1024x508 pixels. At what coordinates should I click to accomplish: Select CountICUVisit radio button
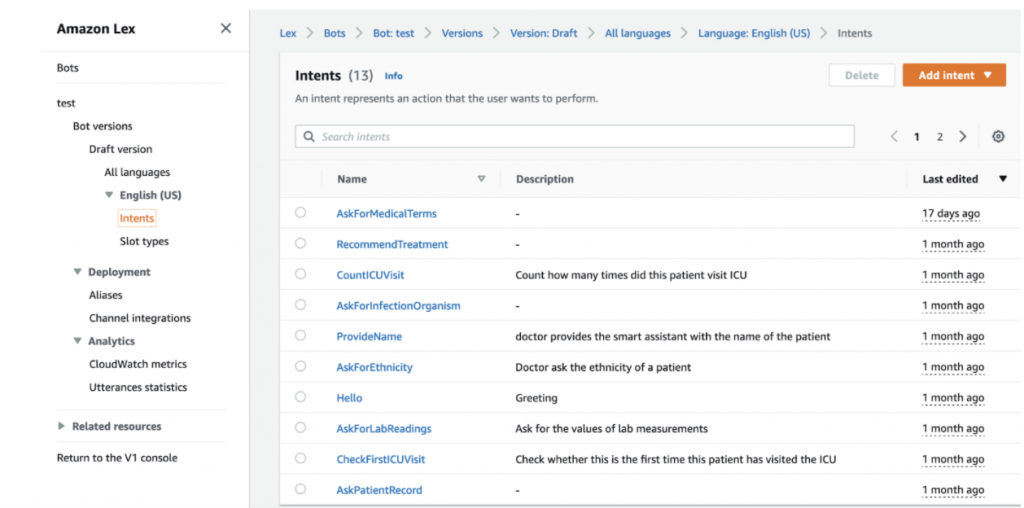300,274
